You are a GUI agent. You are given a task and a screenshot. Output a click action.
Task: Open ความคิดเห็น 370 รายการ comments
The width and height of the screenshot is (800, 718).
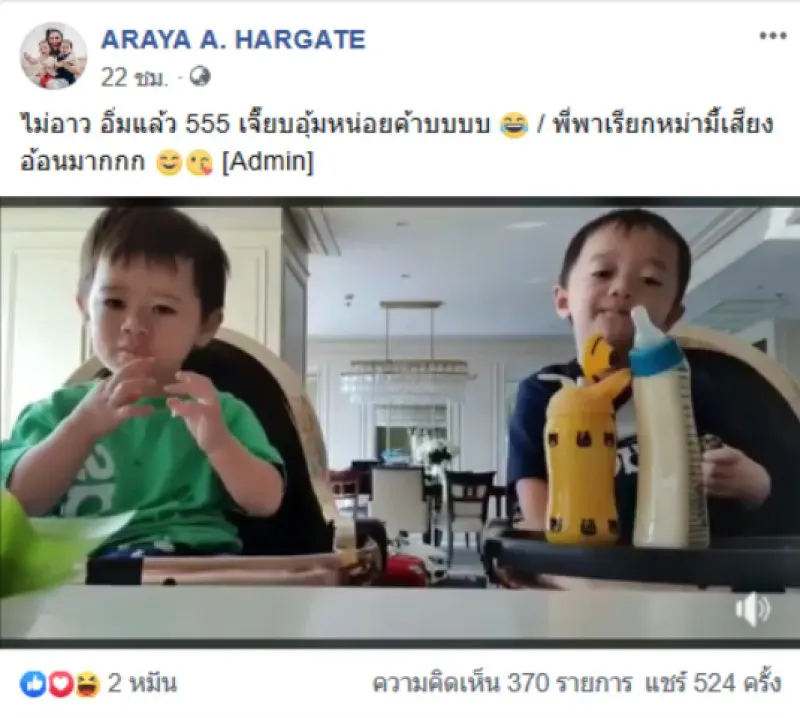click(502, 683)
